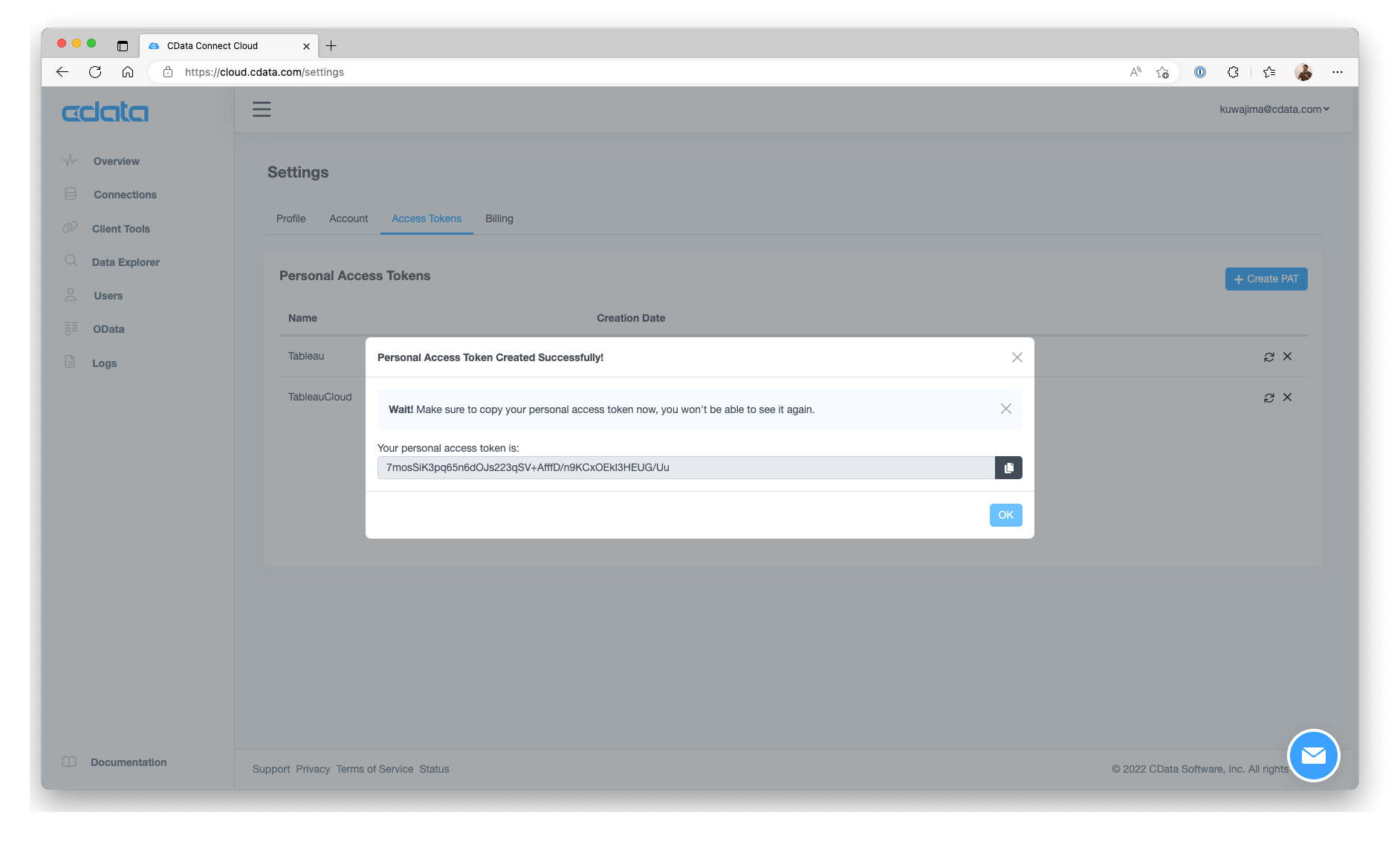Delete the TableauCloud token

(1287, 397)
